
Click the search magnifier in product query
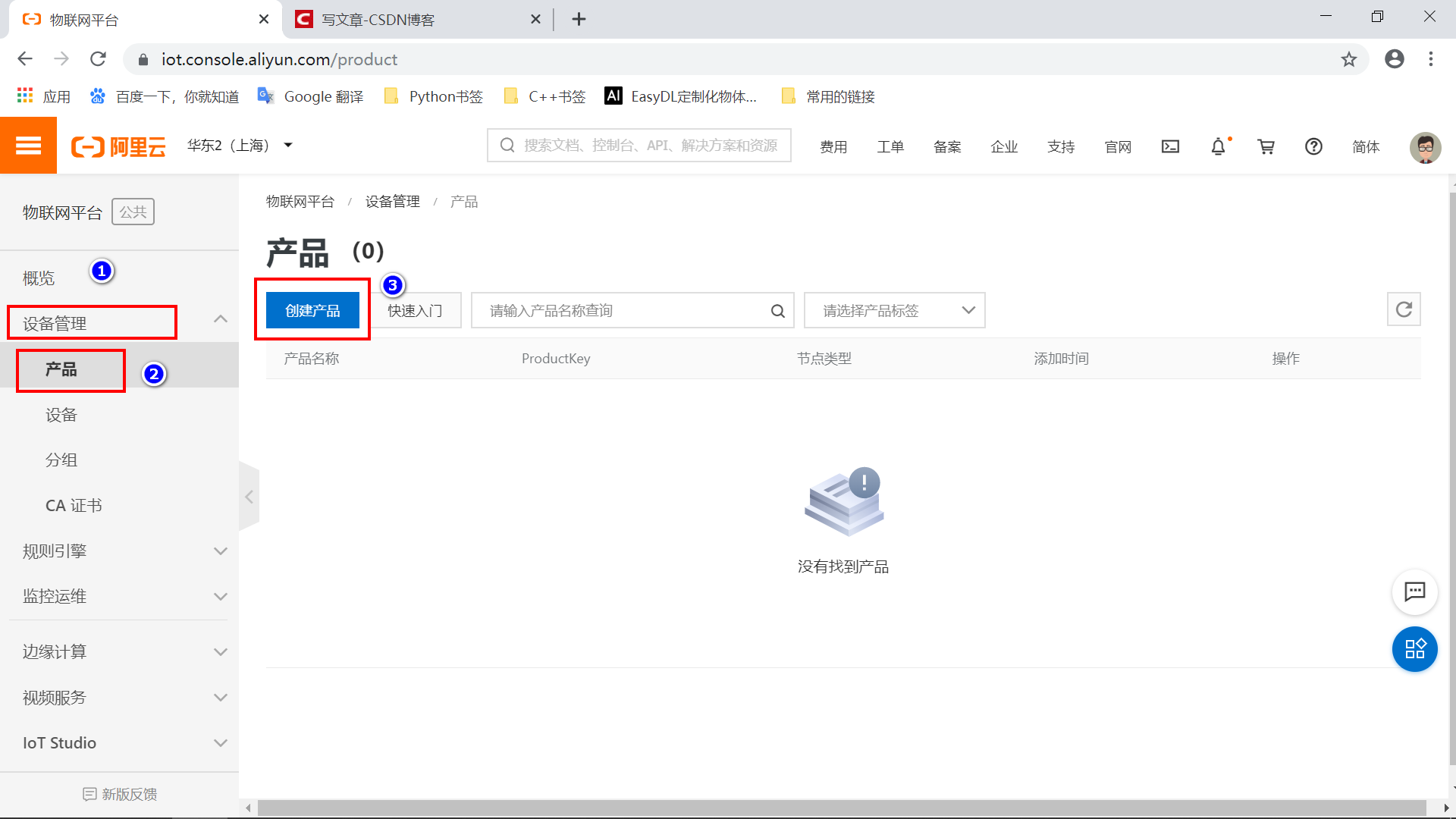point(777,311)
